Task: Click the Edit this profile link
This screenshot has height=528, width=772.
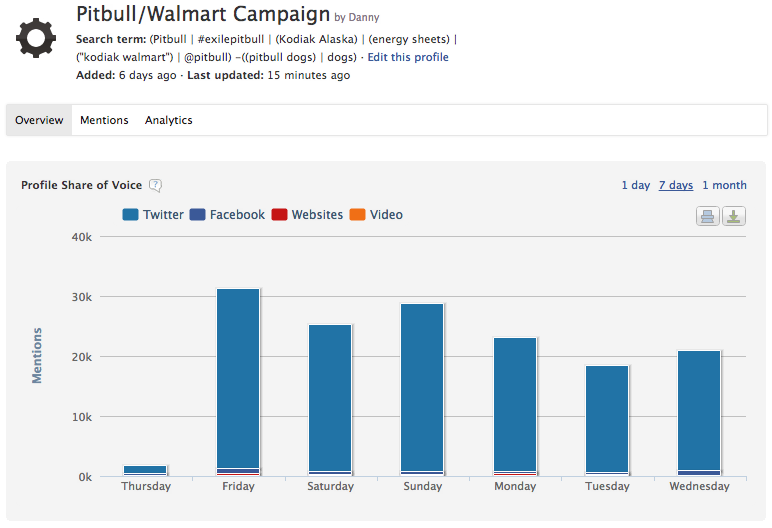Action: pos(408,57)
